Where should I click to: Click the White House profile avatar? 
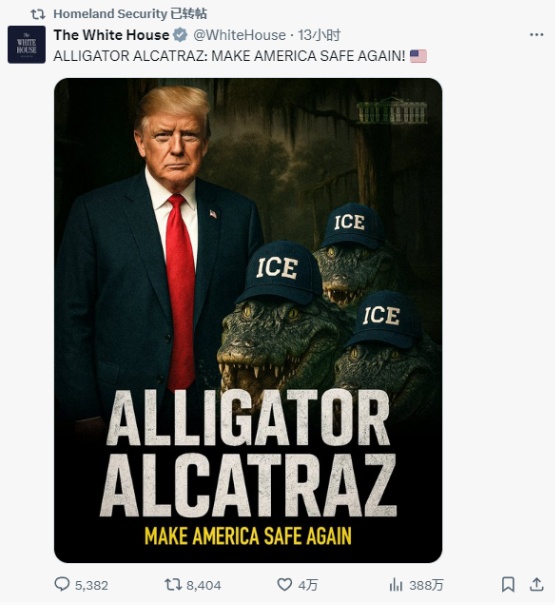27,44
